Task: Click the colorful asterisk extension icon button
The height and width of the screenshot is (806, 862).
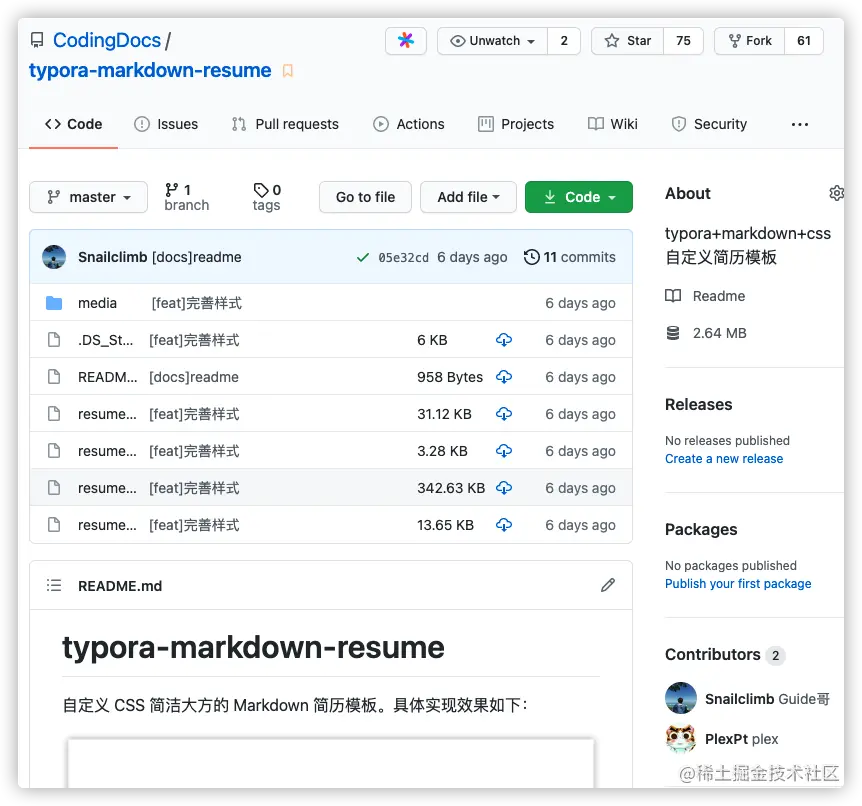Action: coord(406,41)
